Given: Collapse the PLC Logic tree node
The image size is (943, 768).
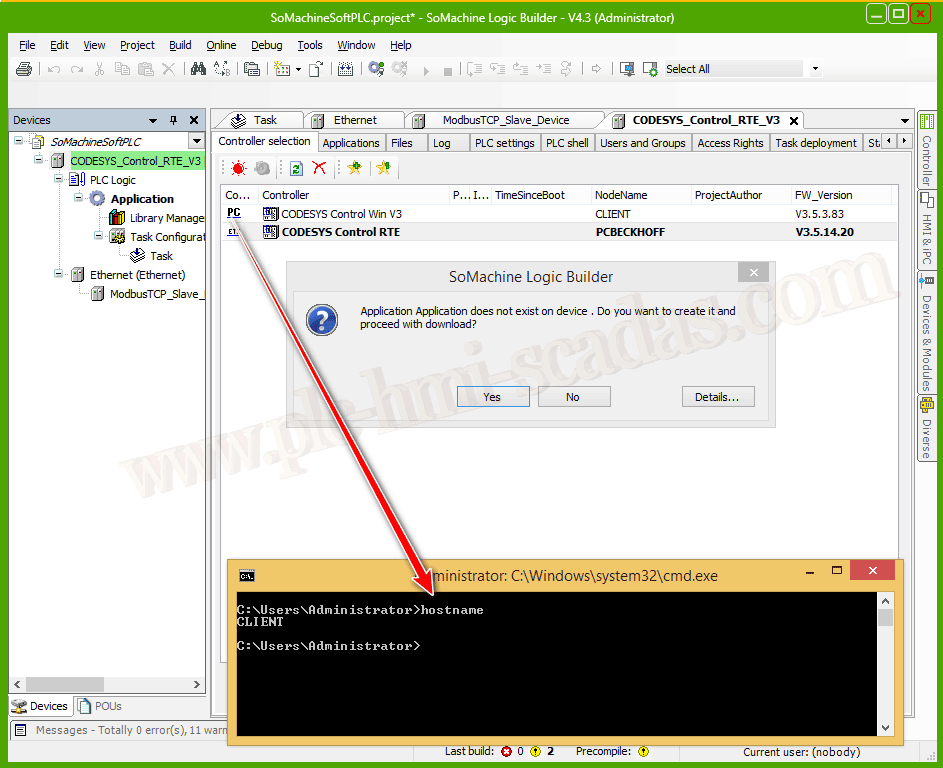Looking at the screenshot, I should (x=59, y=180).
